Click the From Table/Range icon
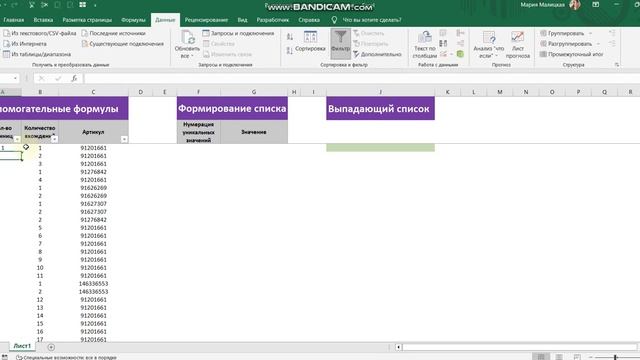The height and width of the screenshot is (360, 640). click(x=6, y=54)
